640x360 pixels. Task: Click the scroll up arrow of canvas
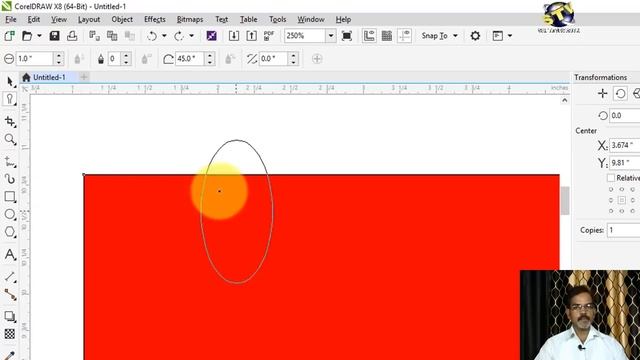[564, 100]
